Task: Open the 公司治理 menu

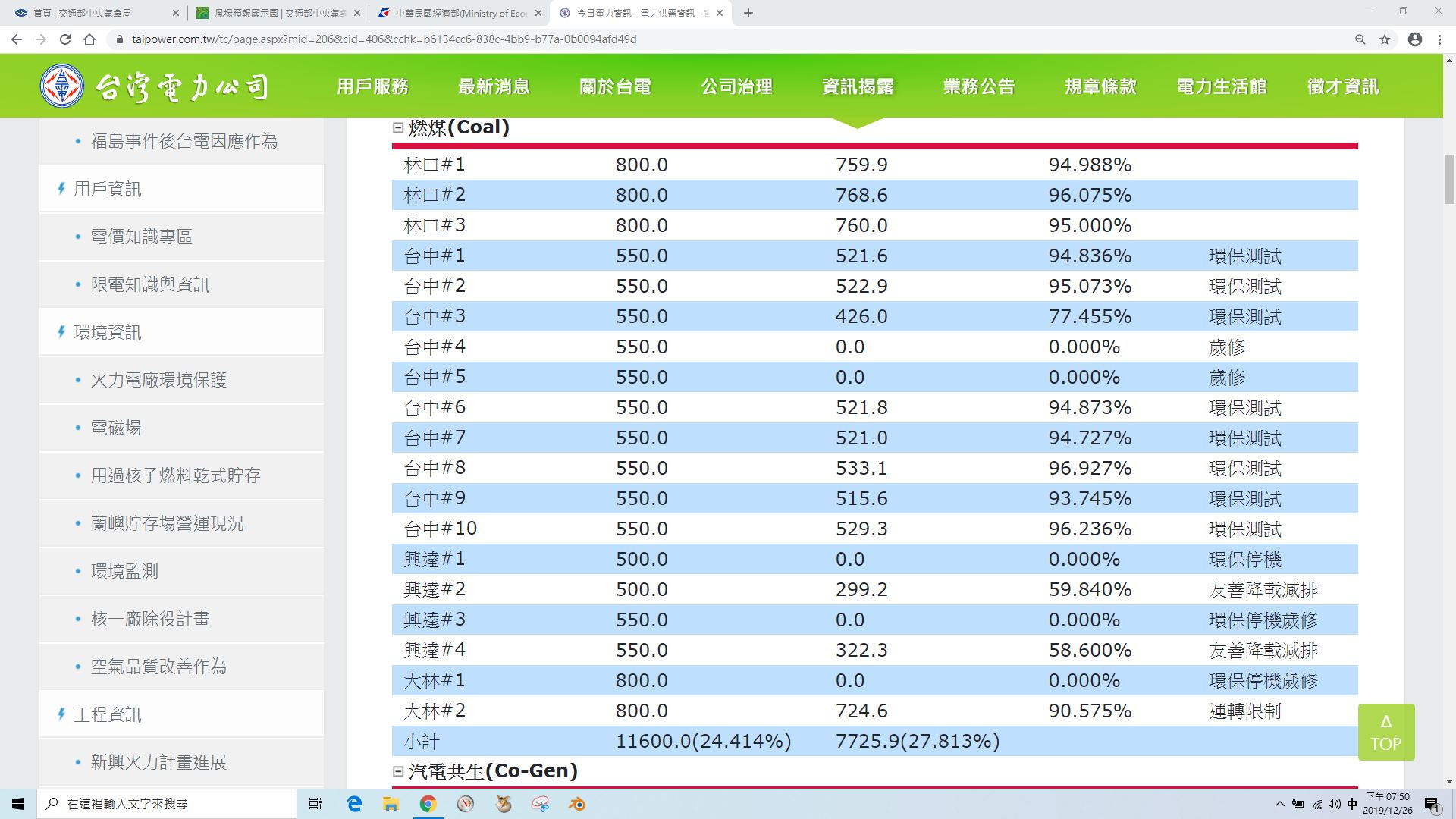Action: 736,86
